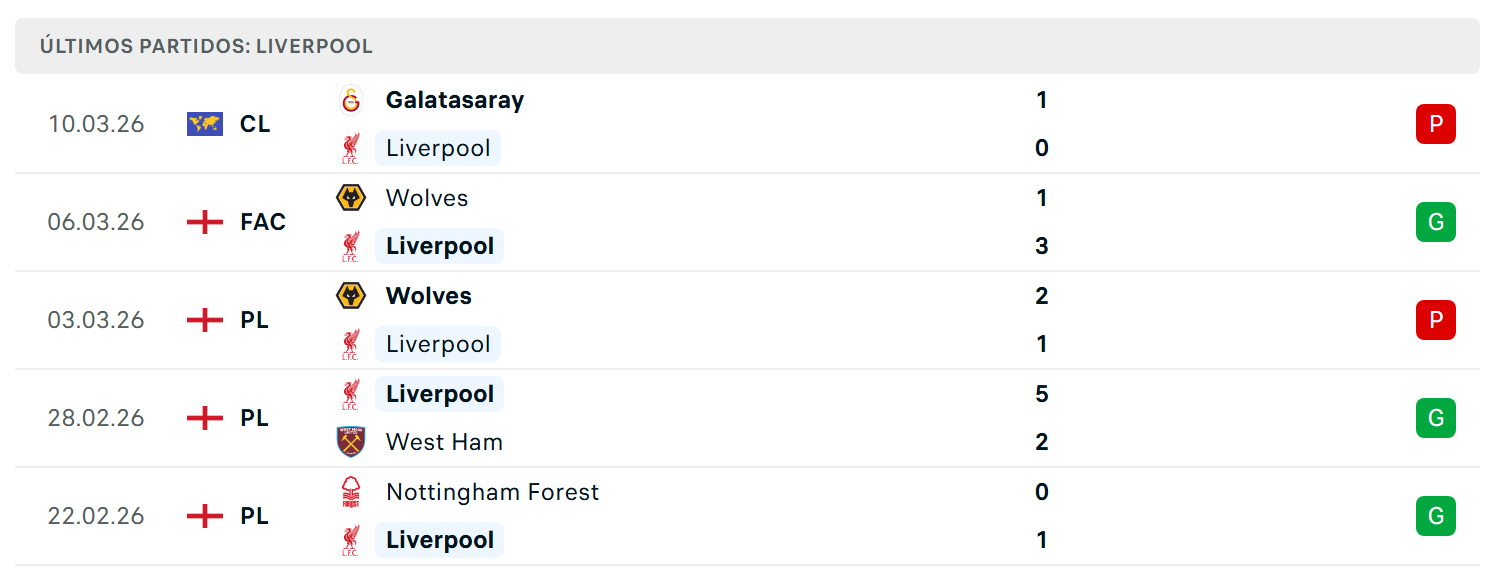The image size is (1496, 586).
Task: Click the green G badge for Nottingham Forest match
Action: pos(1435,516)
